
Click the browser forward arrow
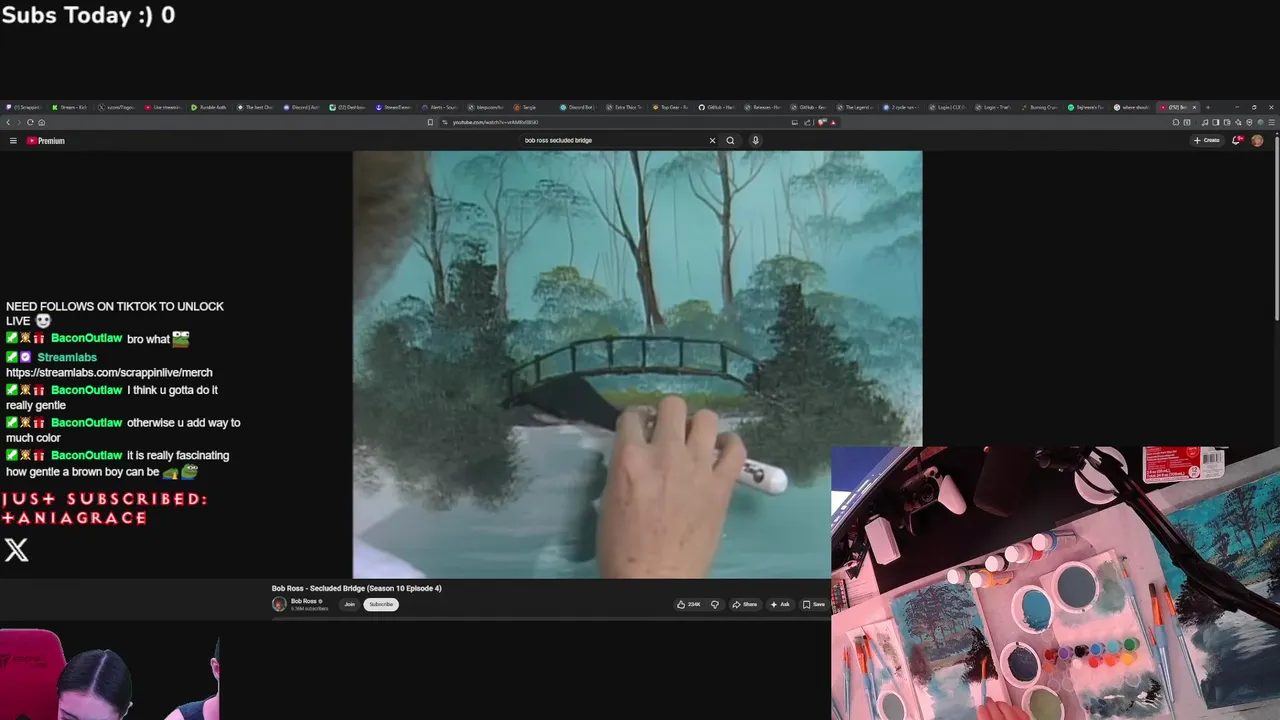click(19, 122)
